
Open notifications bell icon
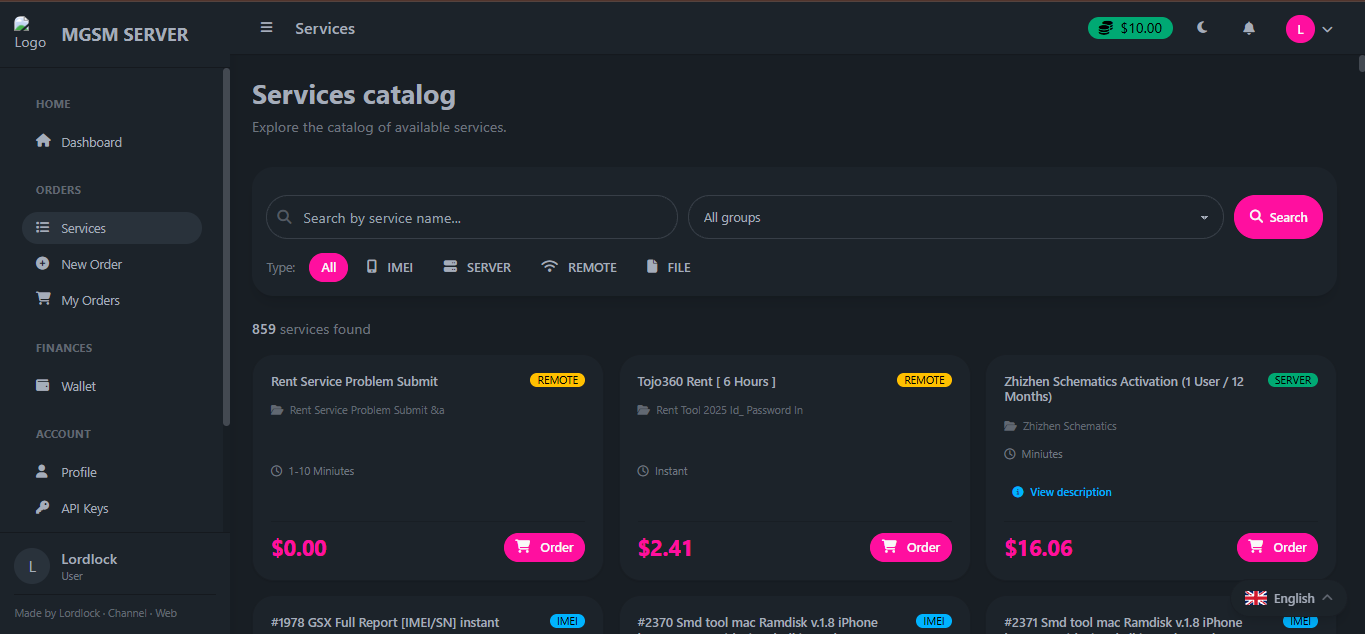(1249, 28)
